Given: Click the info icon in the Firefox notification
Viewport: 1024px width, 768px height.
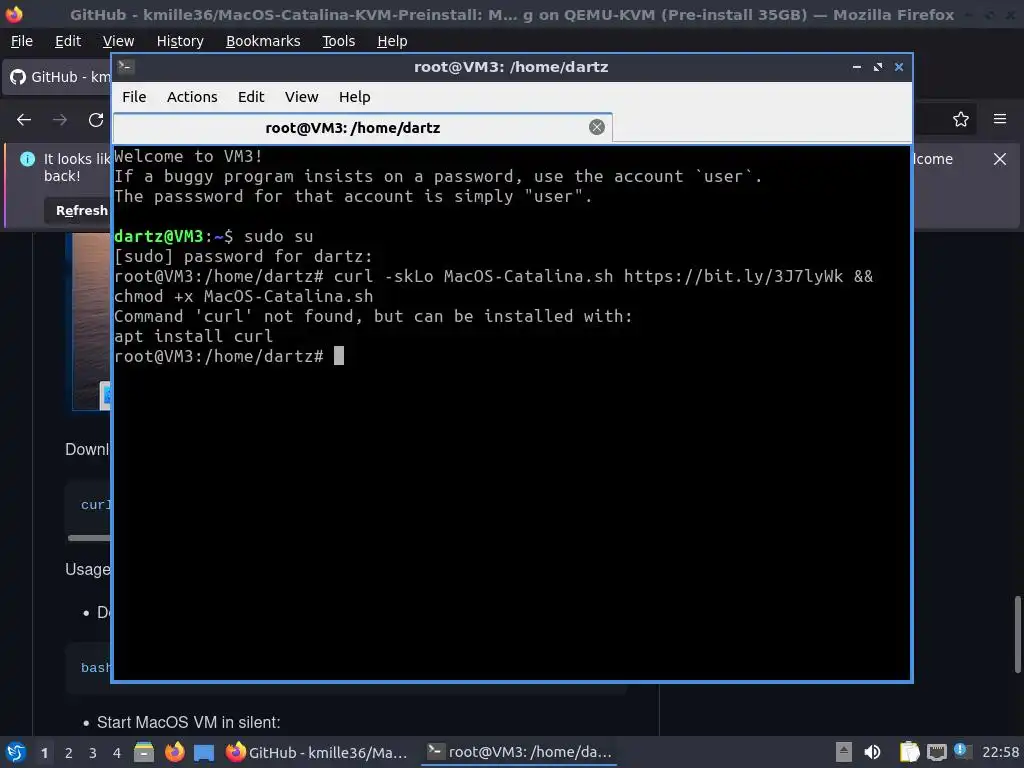Looking at the screenshot, I should (27, 159).
